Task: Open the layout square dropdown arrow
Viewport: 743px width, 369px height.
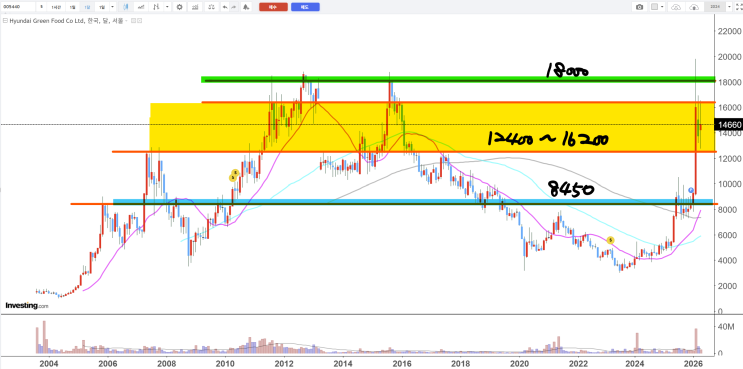Action: pyautogui.click(x=662, y=7)
